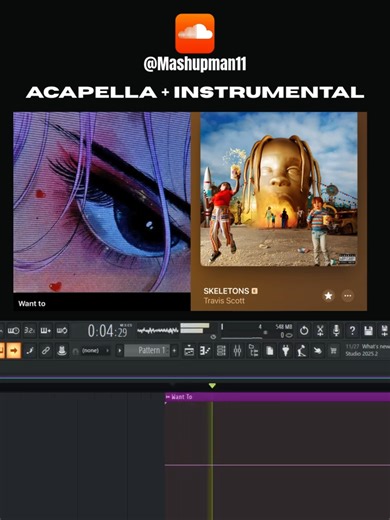The width and height of the screenshot is (390, 520).
Task: Toggle the orange arrow auto-scroll button
Action: (x=14, y=350)
